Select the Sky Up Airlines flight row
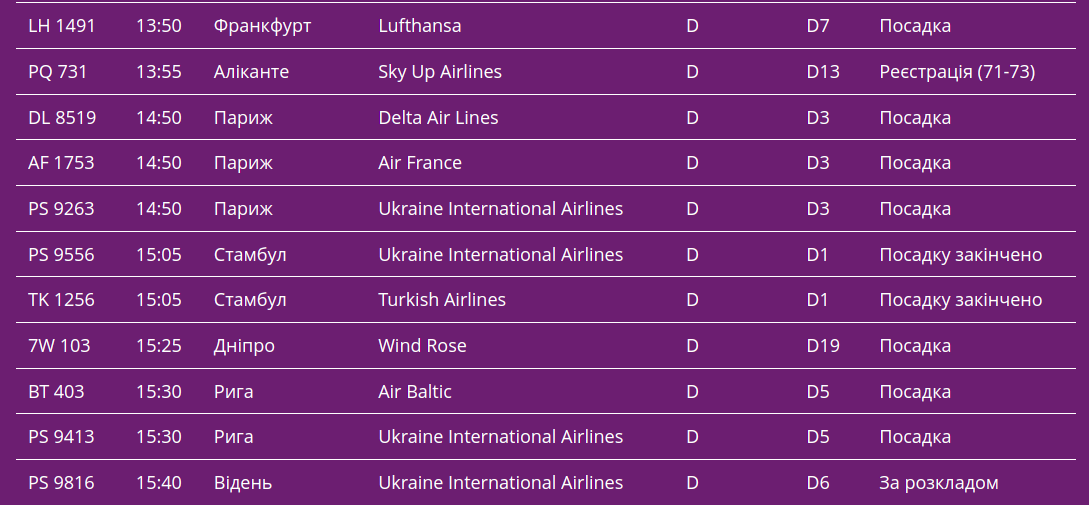This screenshot has width=1089, height=505. [440, 72]
